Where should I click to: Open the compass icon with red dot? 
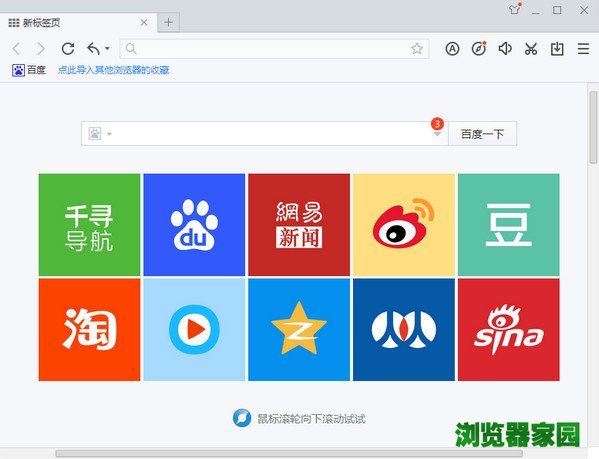tap(479, 48)
